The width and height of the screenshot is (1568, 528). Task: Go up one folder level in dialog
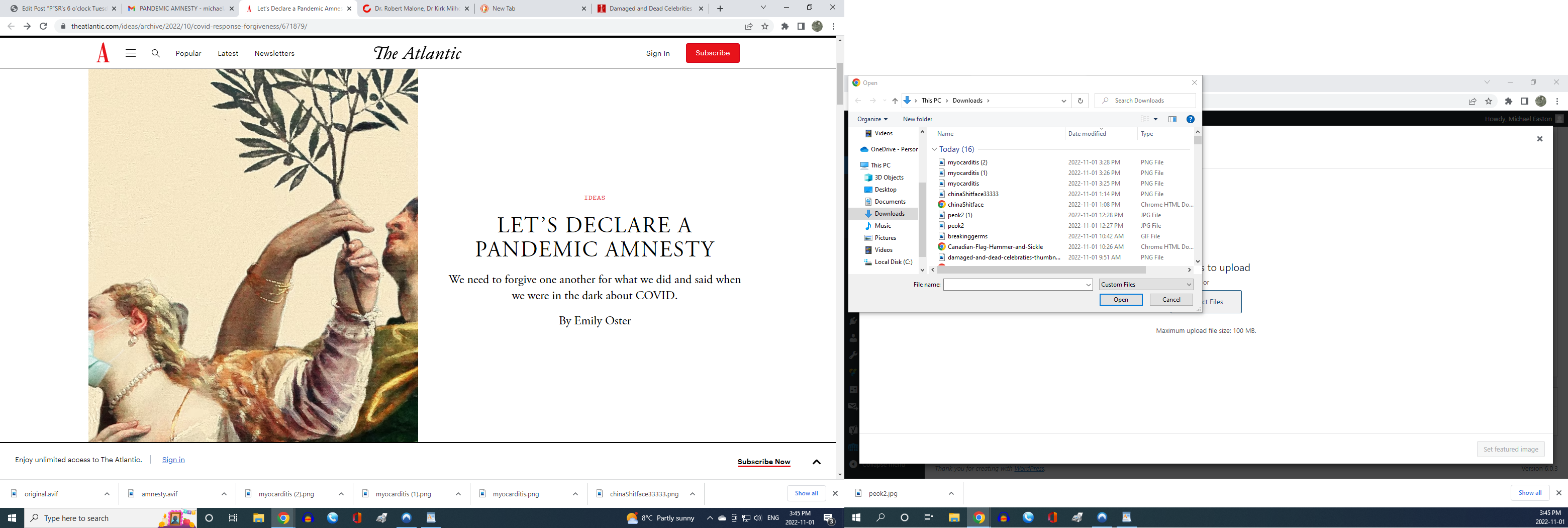click(895, 101)
